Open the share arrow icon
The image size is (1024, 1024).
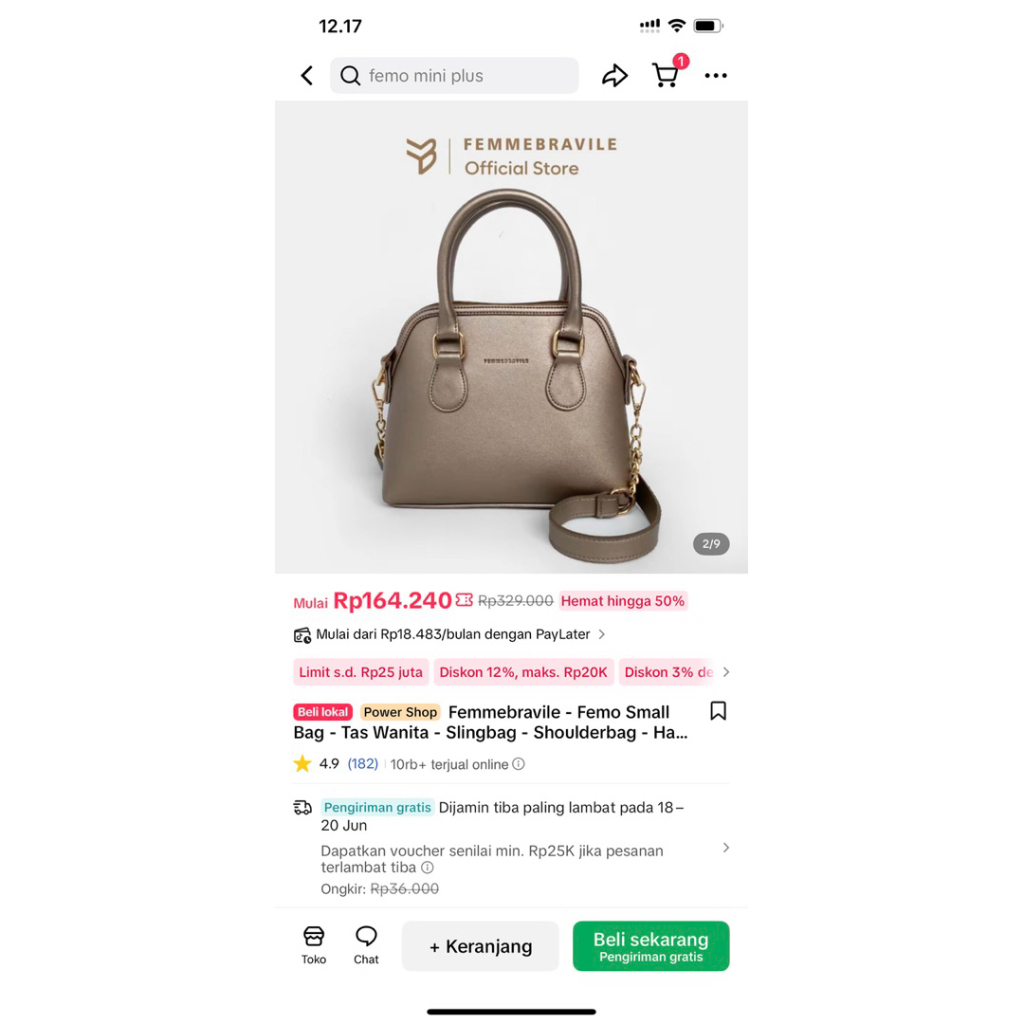[615, 76]
